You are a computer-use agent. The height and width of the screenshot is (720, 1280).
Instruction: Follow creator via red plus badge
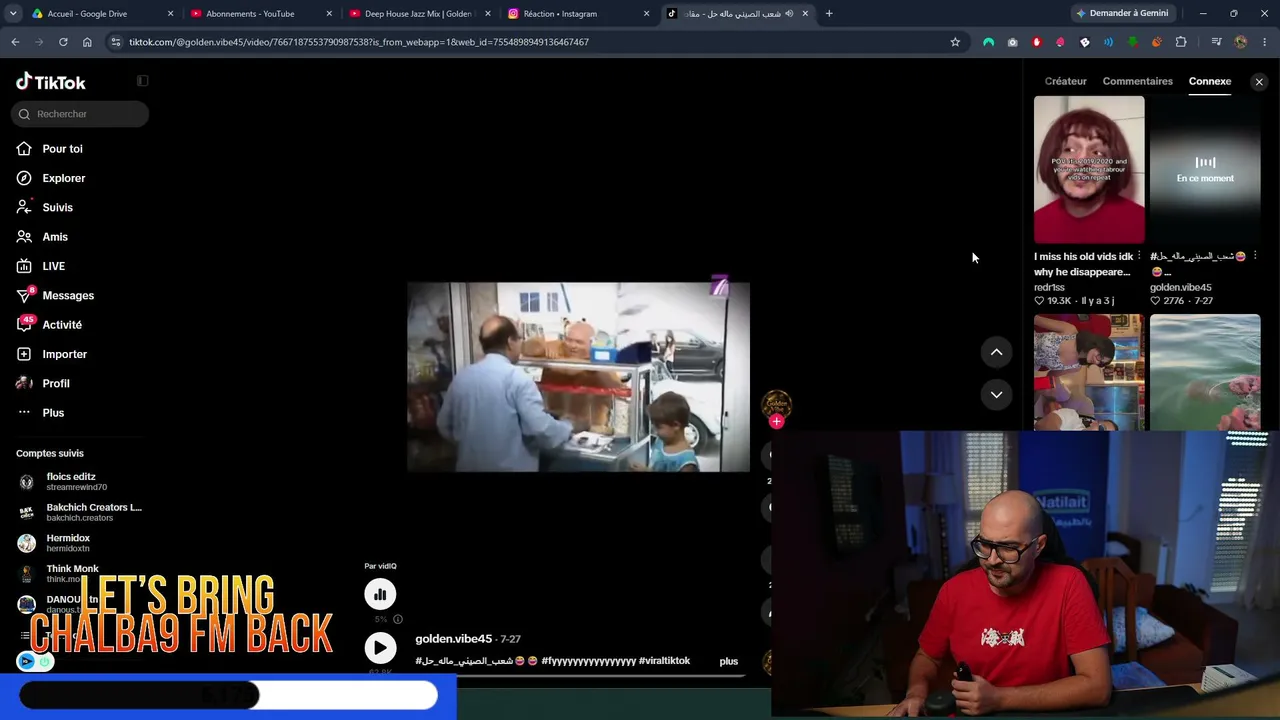click(x=776, y=422)
